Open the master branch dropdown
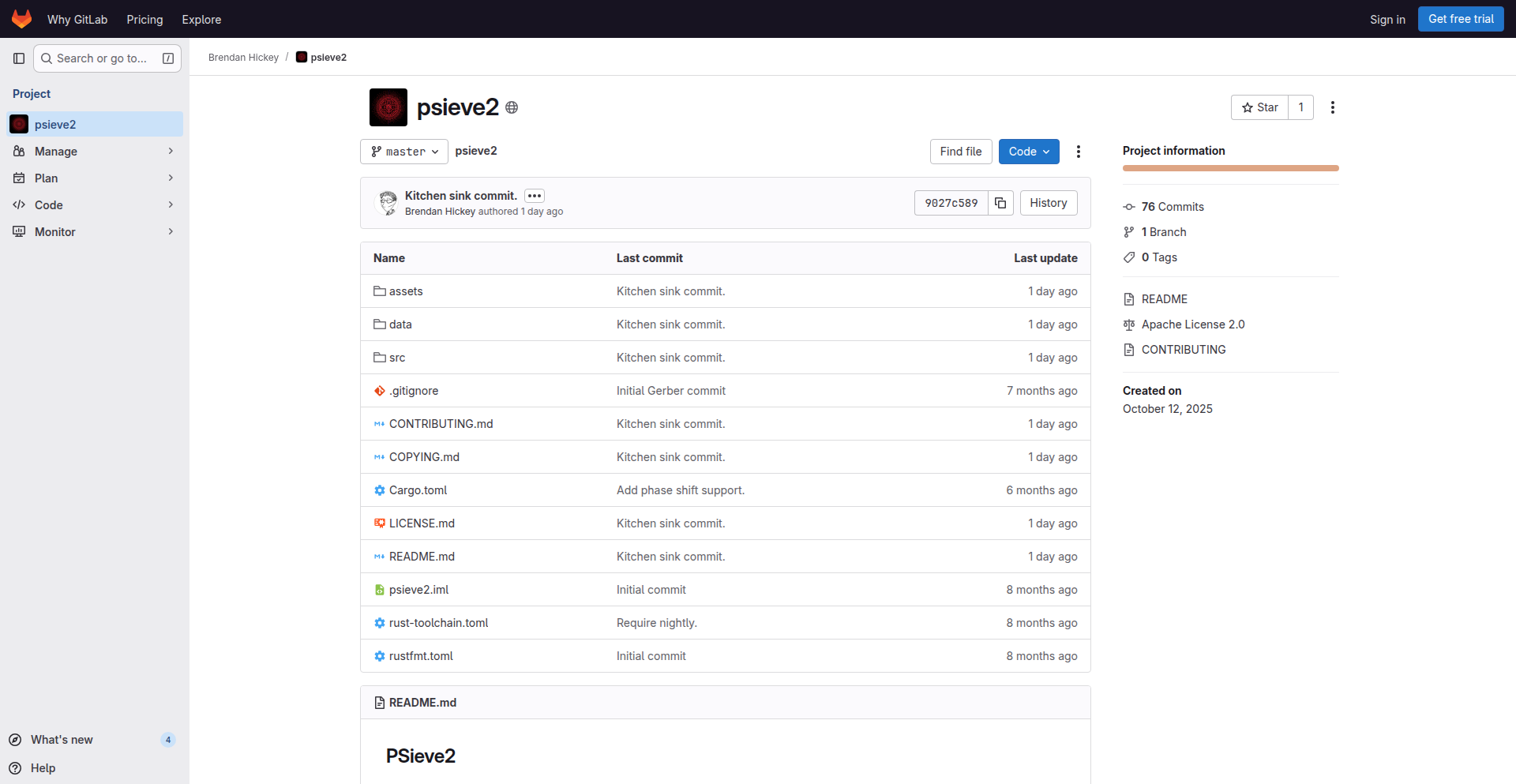 tap(404, 152)
